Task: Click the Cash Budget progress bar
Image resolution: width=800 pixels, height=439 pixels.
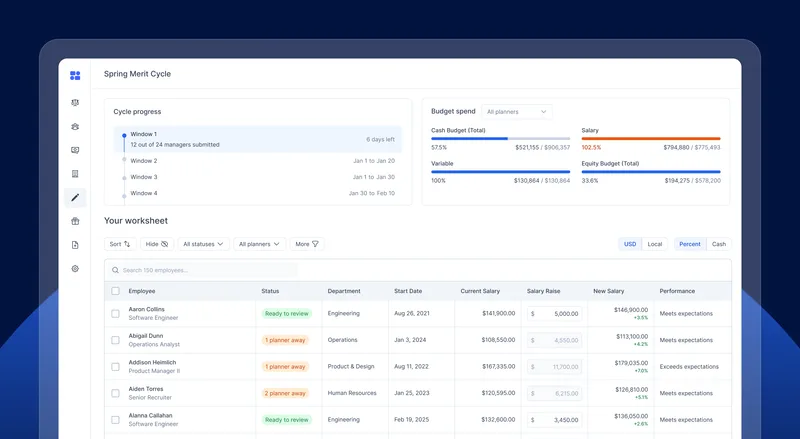Action: [x=501, y=138]
